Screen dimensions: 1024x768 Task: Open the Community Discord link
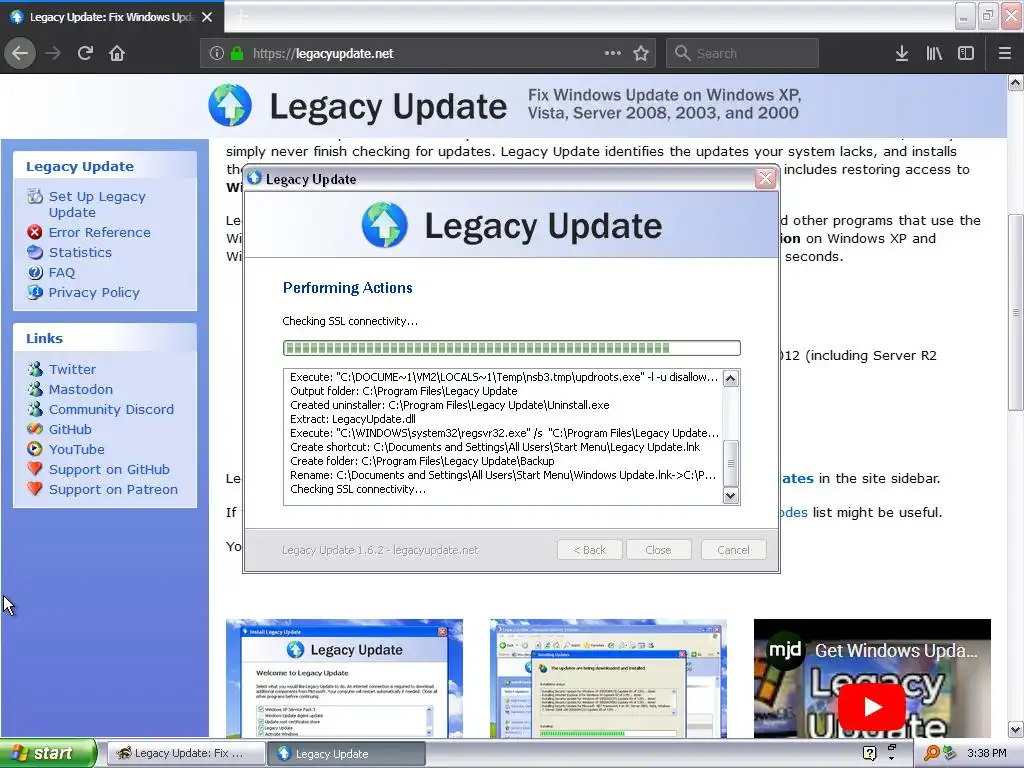point(111,409)
